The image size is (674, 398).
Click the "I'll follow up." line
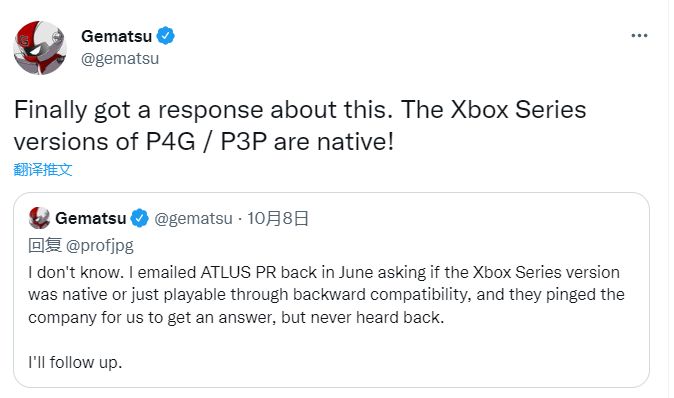[75, 362]
